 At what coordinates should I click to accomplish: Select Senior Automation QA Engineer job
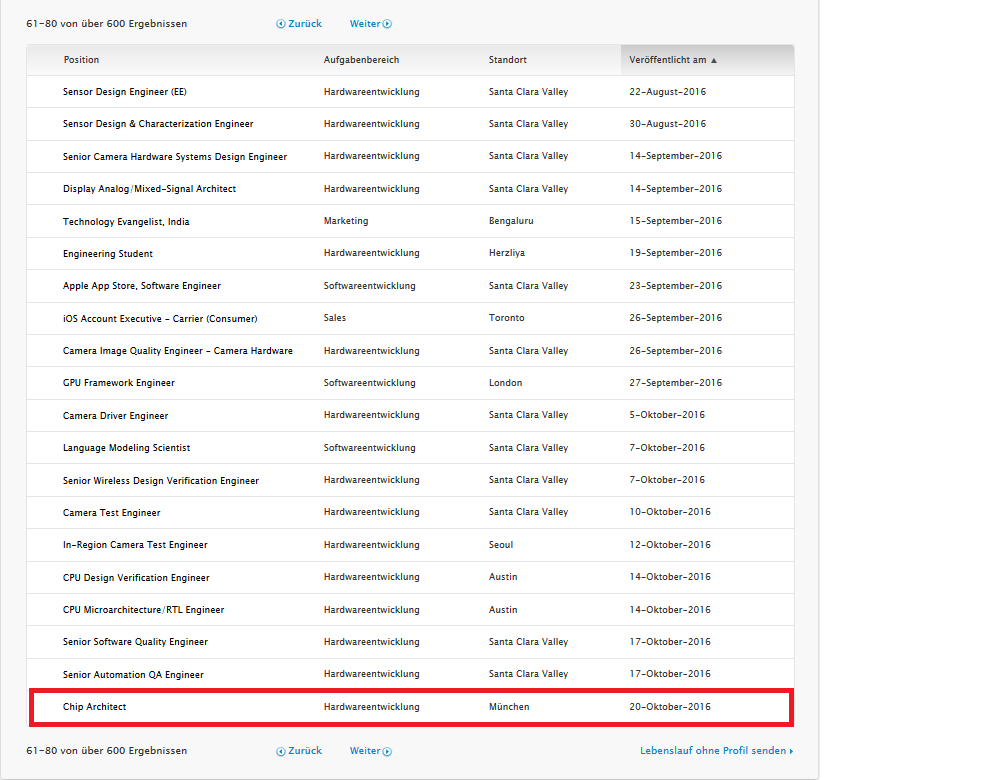pos(133,675)
